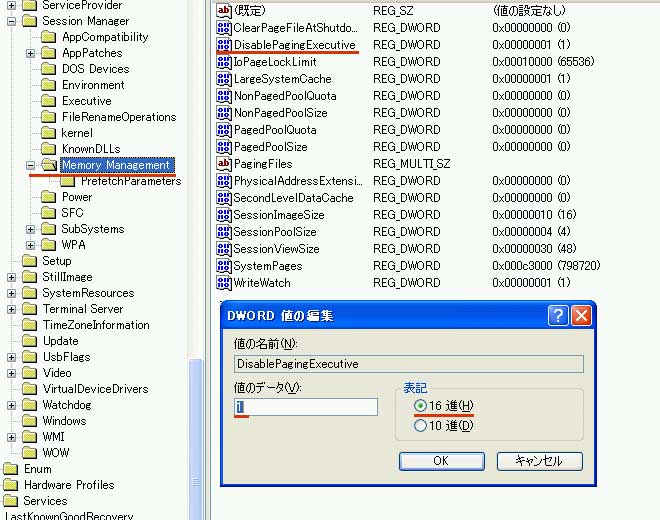
Task: Click OK in the DWORD edit dialog
Action: click(442, 461)
